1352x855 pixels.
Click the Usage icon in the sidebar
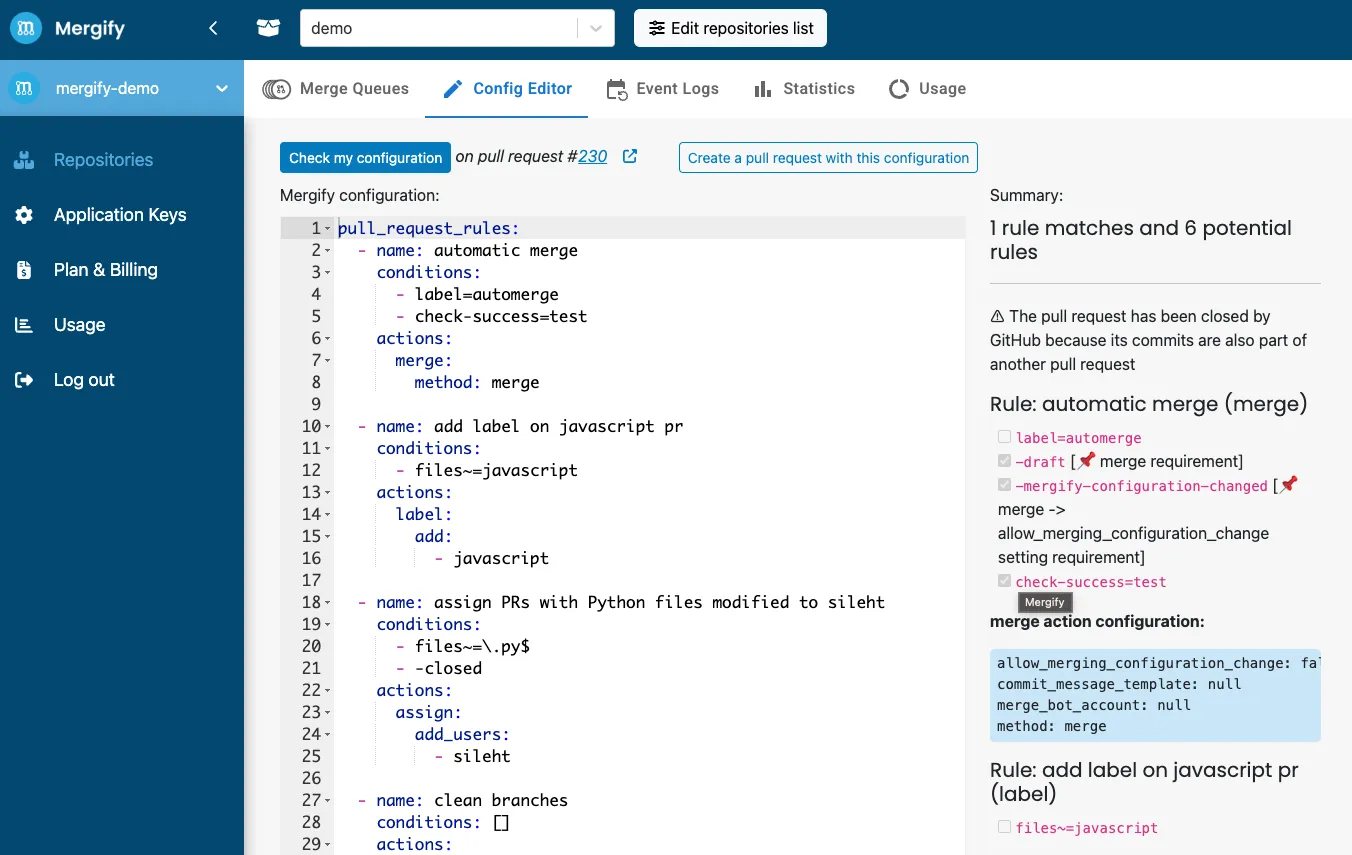pos(23,325)
